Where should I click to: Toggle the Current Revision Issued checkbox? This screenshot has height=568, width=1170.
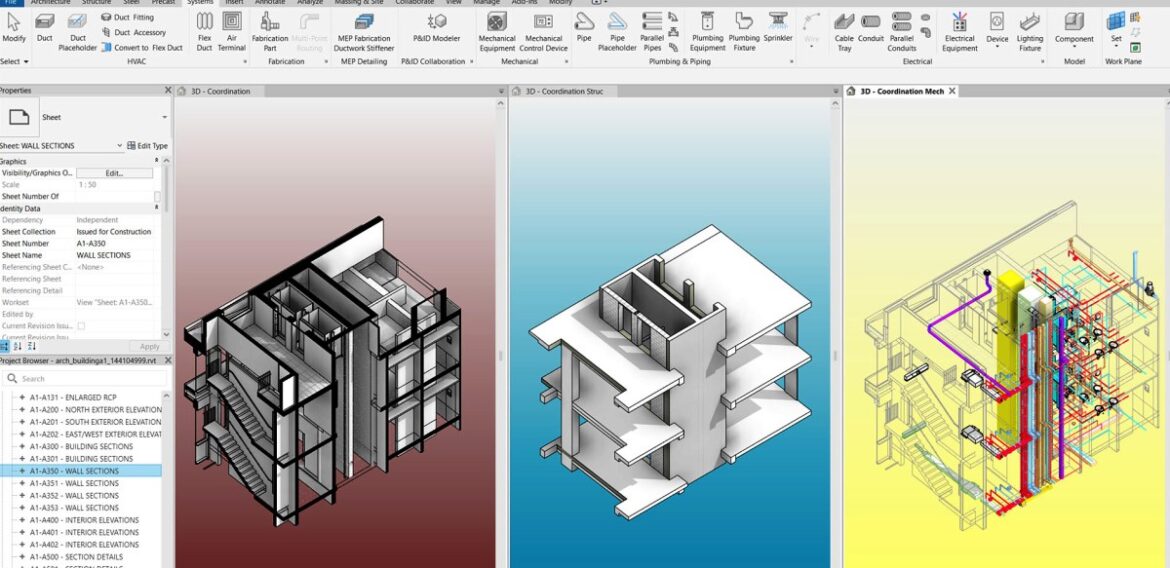[81, 326]
